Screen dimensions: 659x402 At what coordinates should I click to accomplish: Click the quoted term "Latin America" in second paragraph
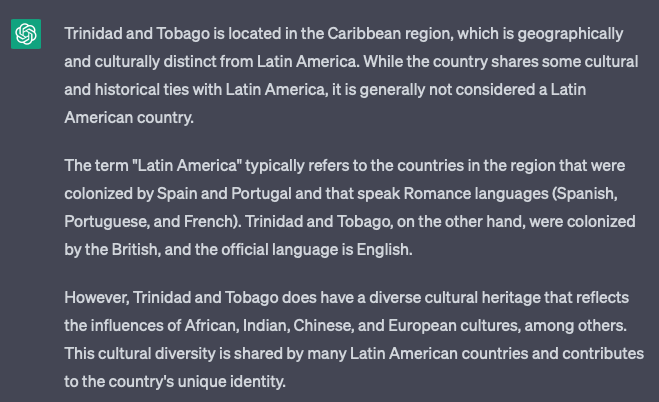click(x=187, y=166)
